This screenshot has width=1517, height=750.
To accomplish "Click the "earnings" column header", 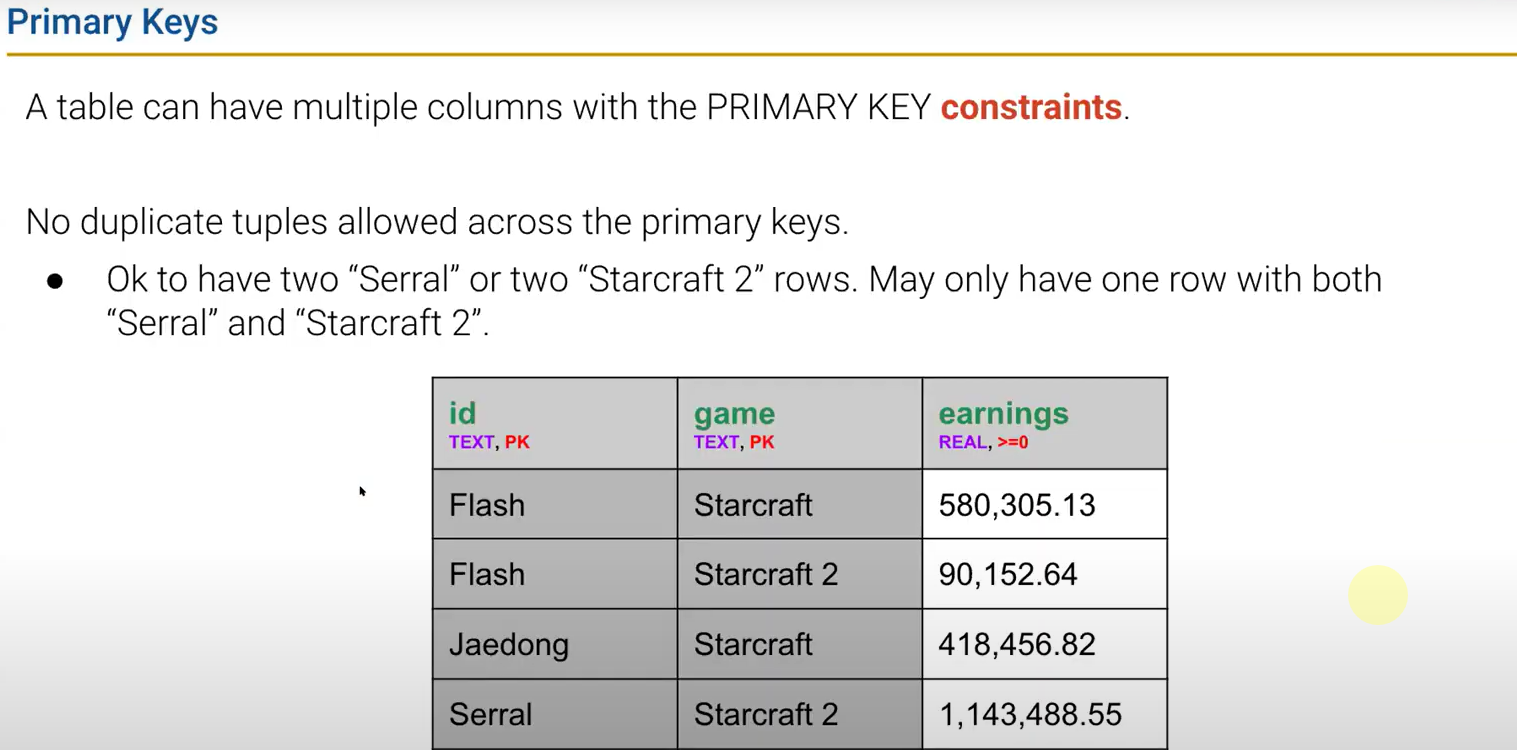I will 1003,413.
